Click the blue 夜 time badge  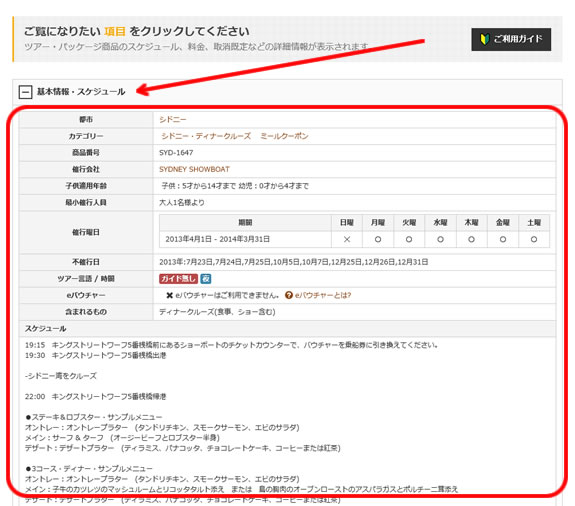[206, 279]
